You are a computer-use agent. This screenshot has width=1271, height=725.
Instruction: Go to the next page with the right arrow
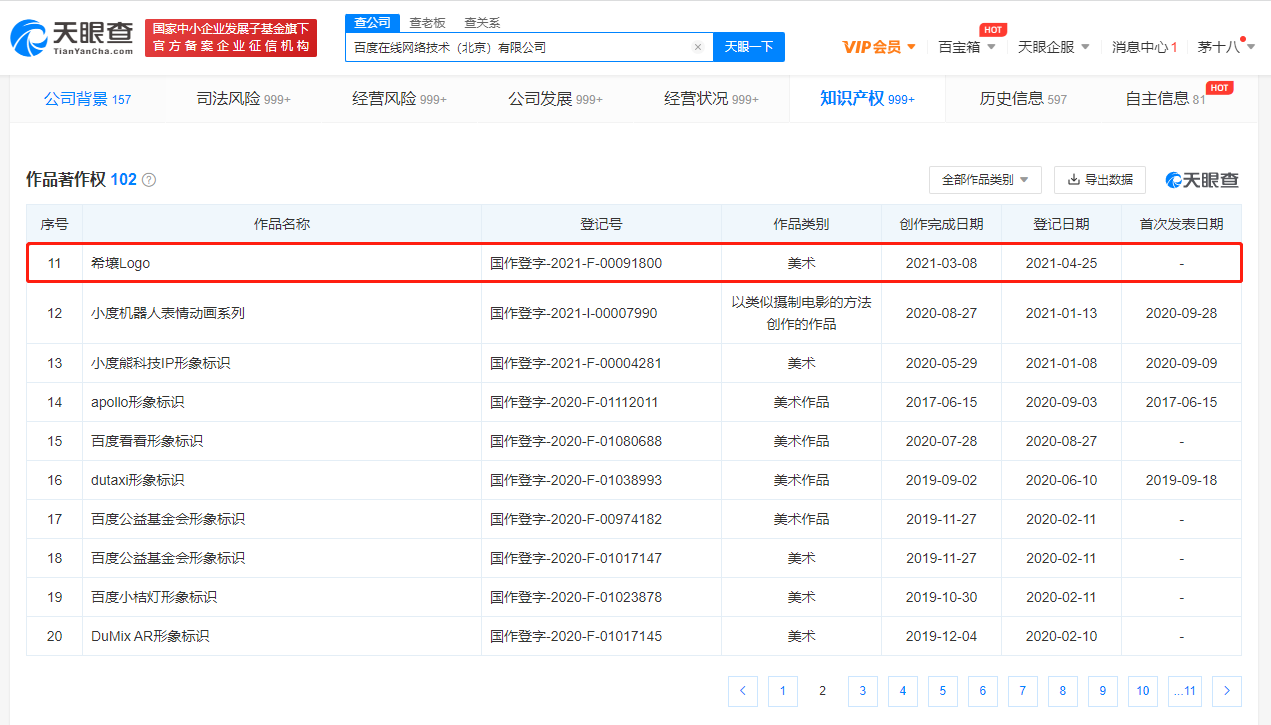coord(1227,691)
